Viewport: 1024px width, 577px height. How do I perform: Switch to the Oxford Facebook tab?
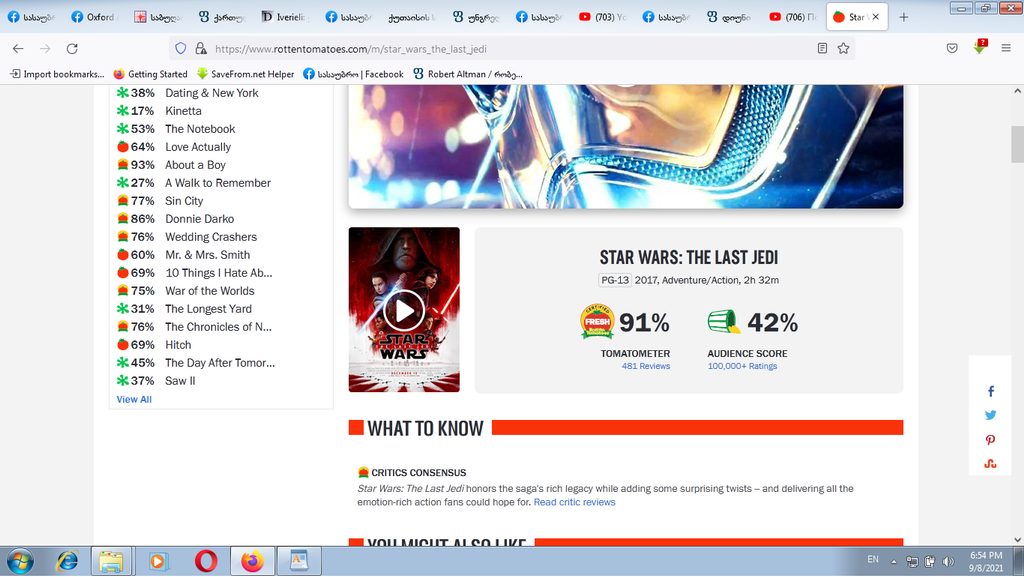(93, 17)
